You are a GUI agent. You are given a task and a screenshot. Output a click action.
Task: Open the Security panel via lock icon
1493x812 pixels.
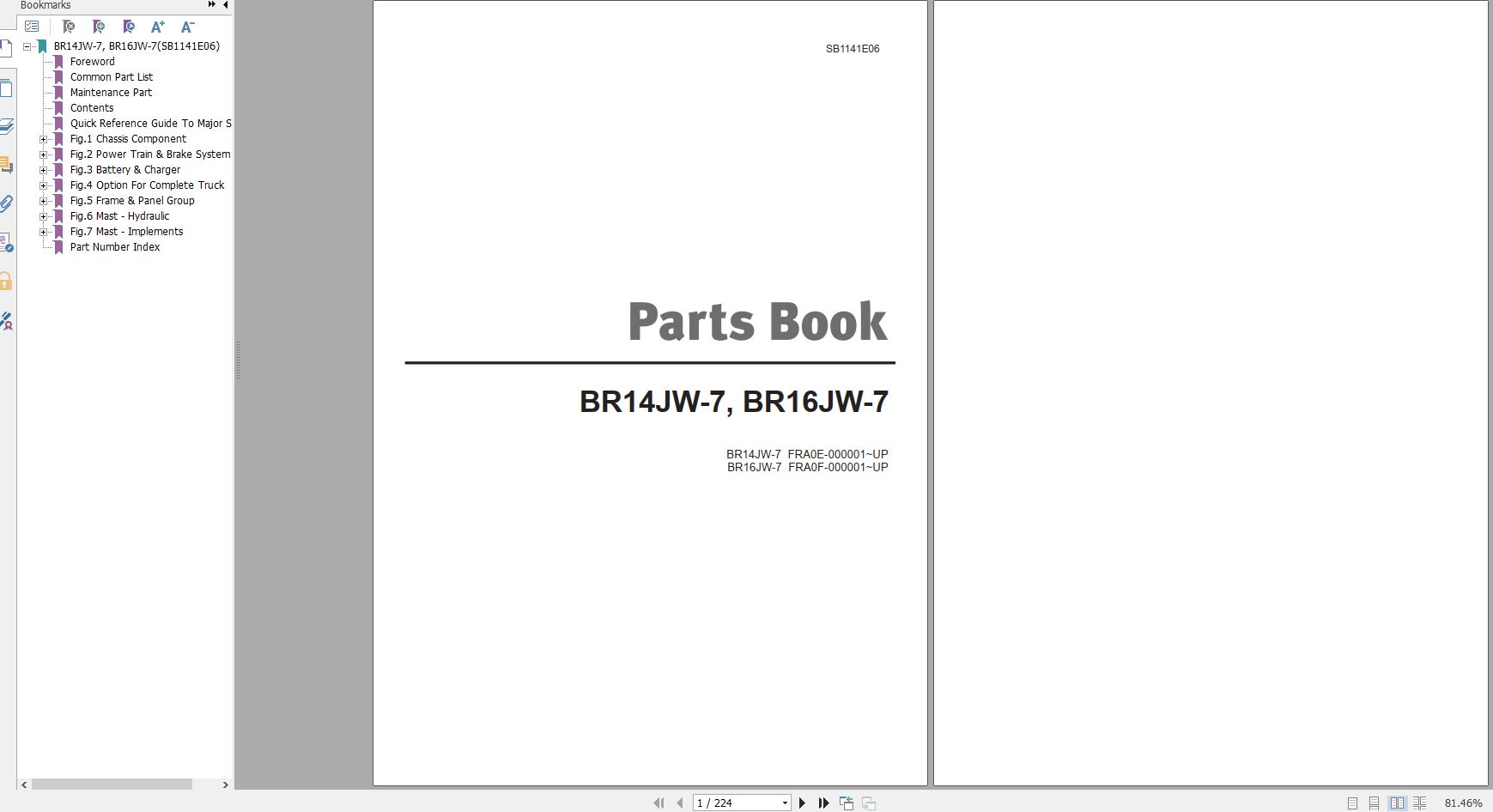tap(9, 282)
